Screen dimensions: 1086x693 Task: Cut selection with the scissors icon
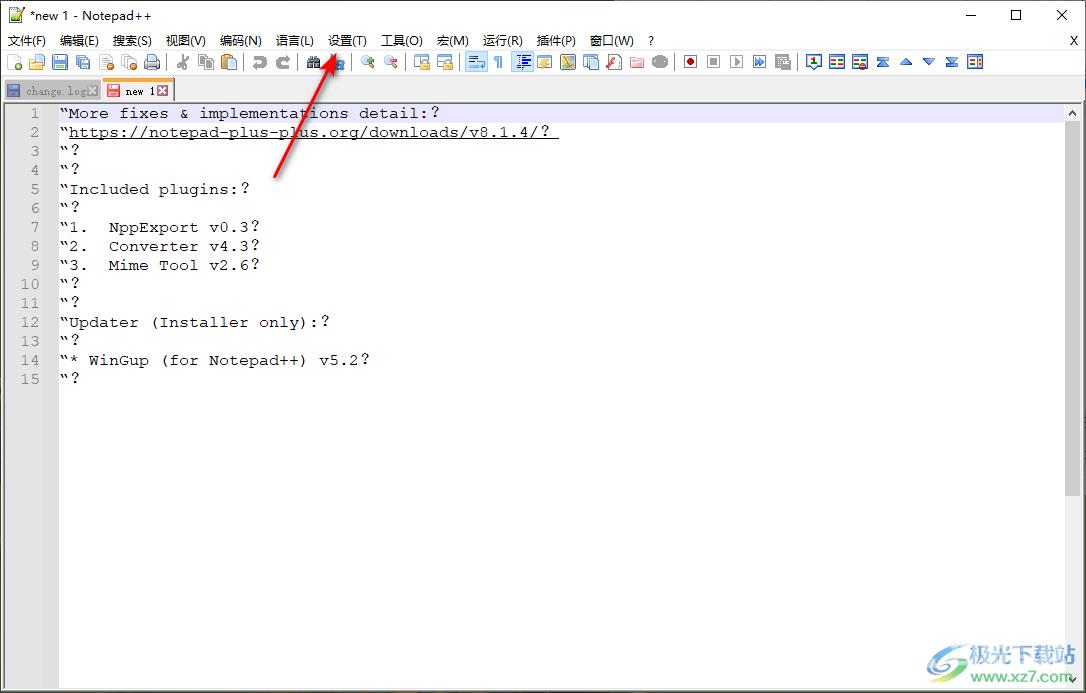[183, 62]
